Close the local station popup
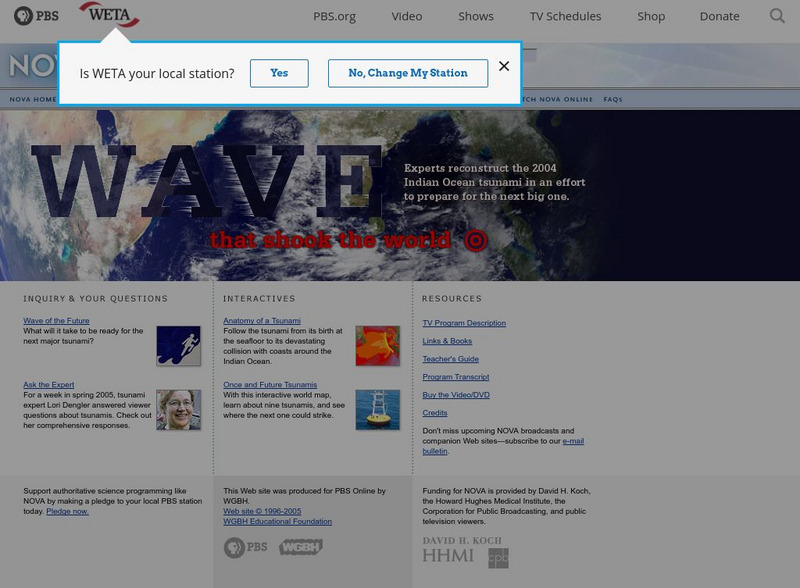800x588 pixels. (504, 66)
